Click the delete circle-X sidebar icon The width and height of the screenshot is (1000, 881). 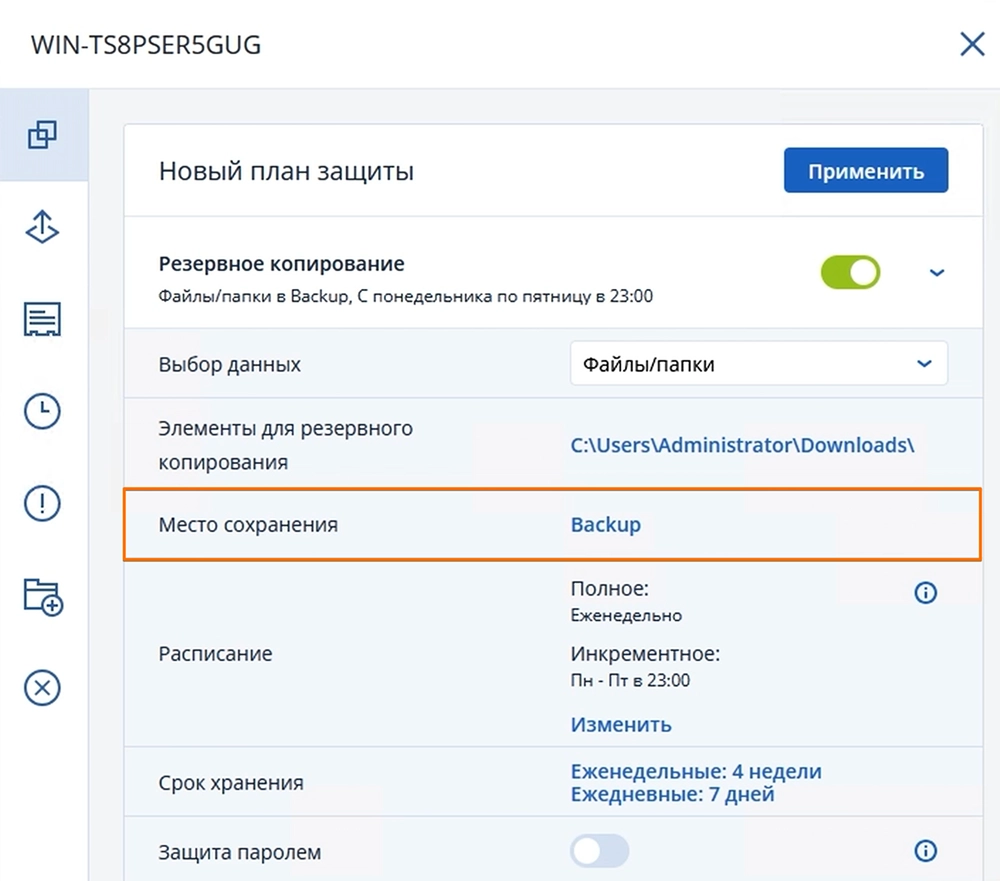pyautogui.click(x=42, y=688)
